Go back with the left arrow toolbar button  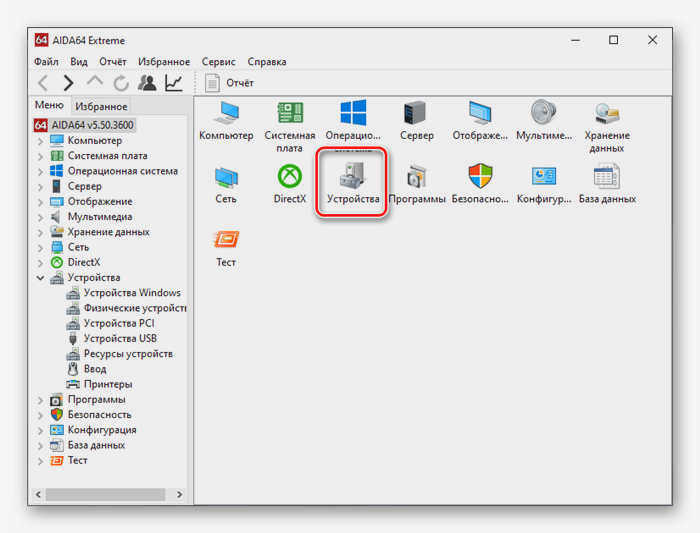[x=43, y=83]
